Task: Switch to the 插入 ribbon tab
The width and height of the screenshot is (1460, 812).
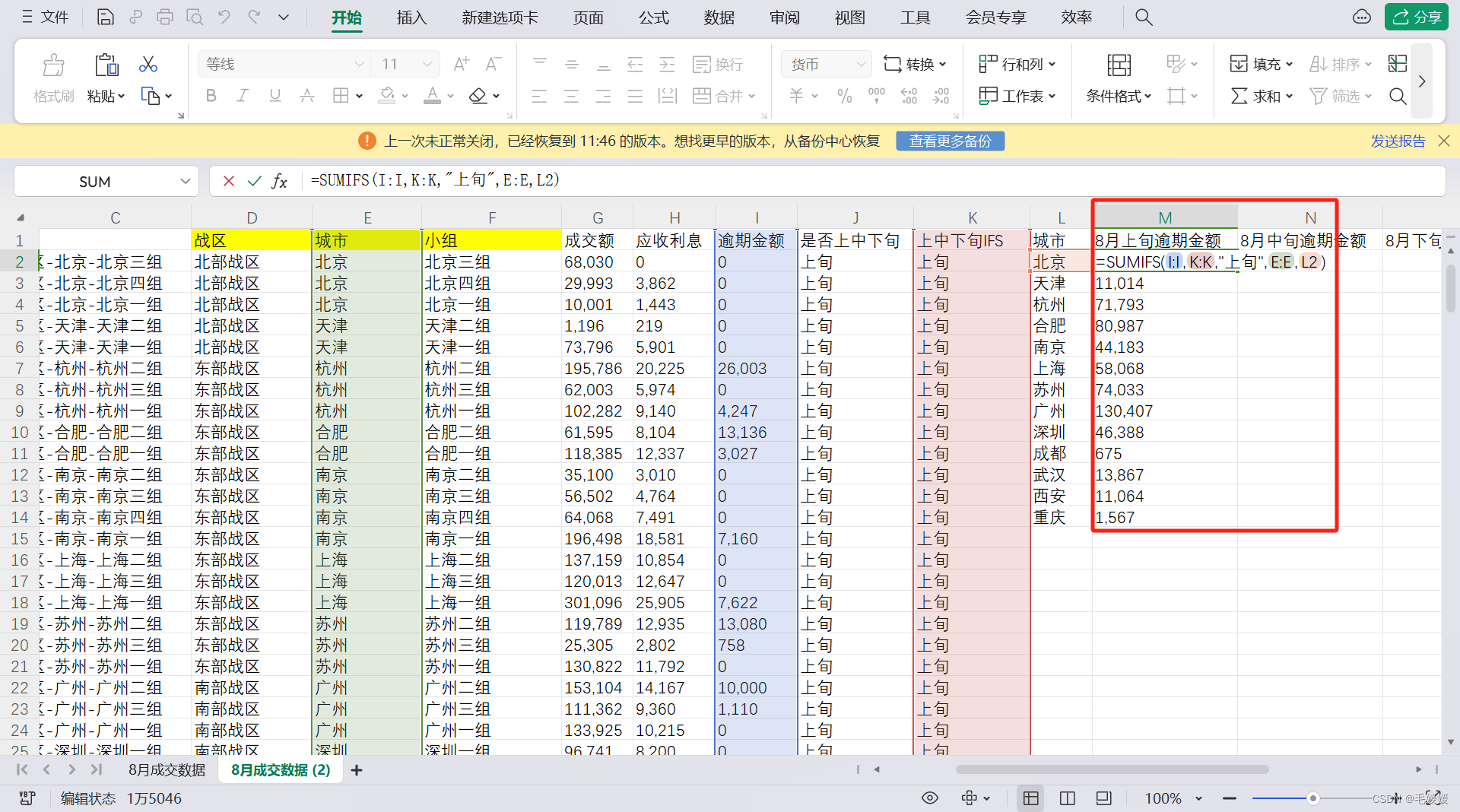Action: (x=412, y=17)
